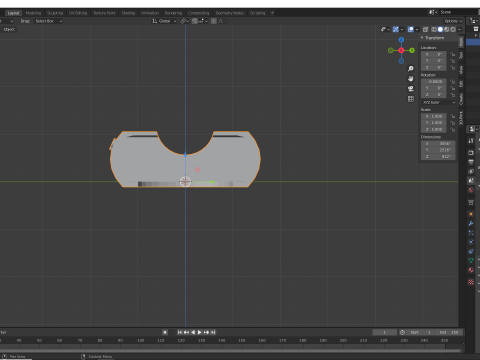Click the green Y axis on navigation gizmo
Screen dimensions: 480x360
(x=412, y=50)
